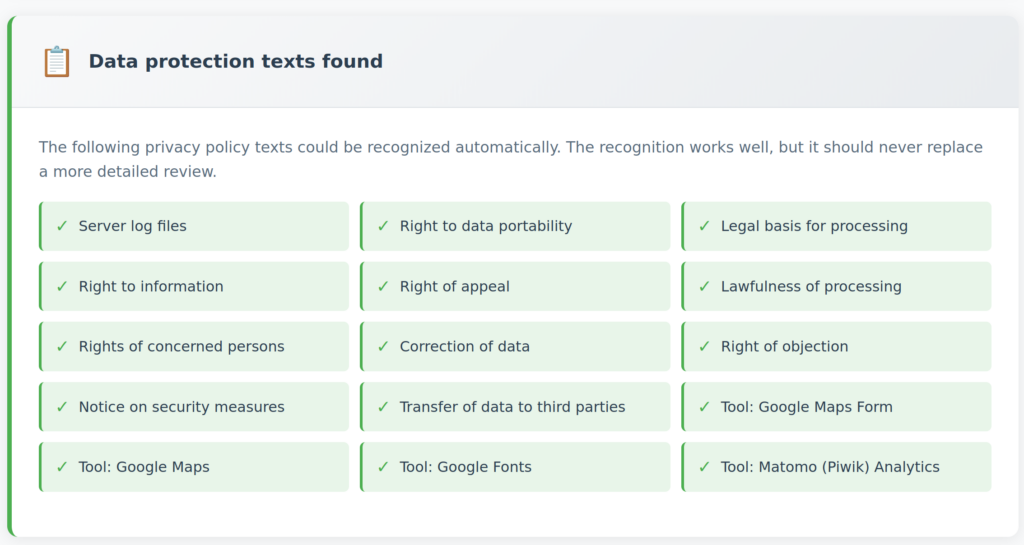Click the Server log files label text
Screen dimensions: 1024x545
133,226
